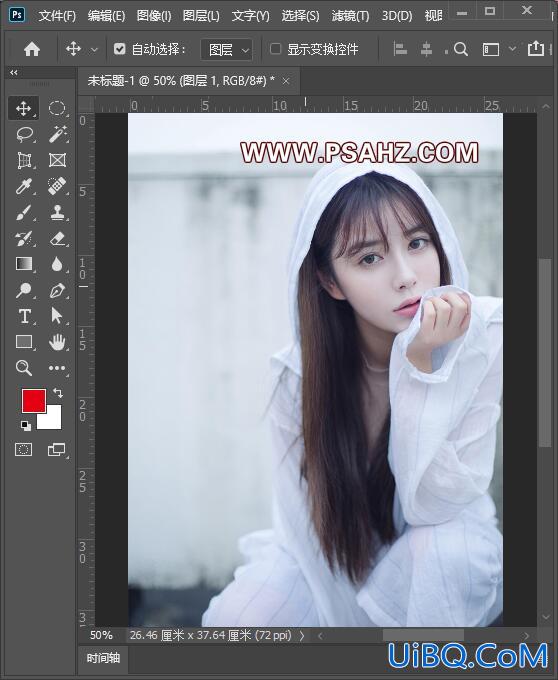The height and width of the screenshot is (680, 558).
Task: Select the Lasso tool
Action: pyautogui.click(x=24, y=134)
